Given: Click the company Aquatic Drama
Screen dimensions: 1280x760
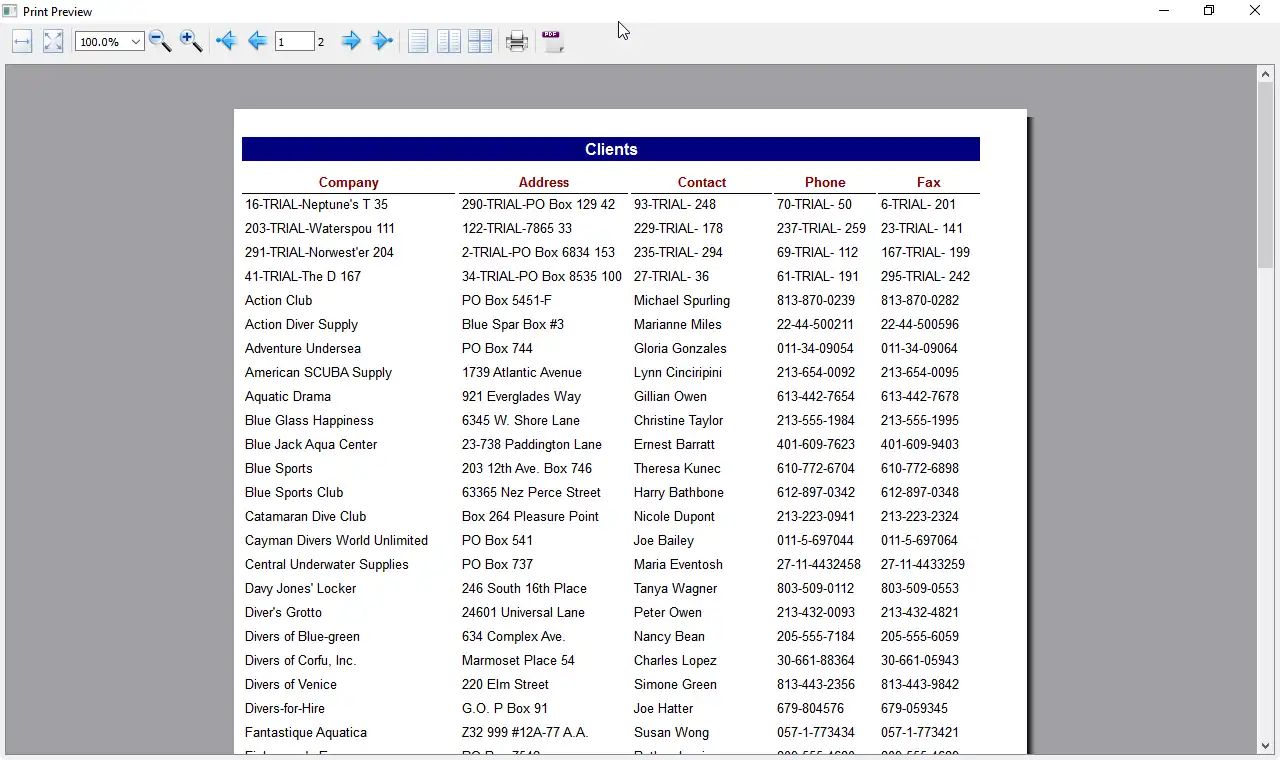Looking at the screenshot, I should (x=287, y=396).
